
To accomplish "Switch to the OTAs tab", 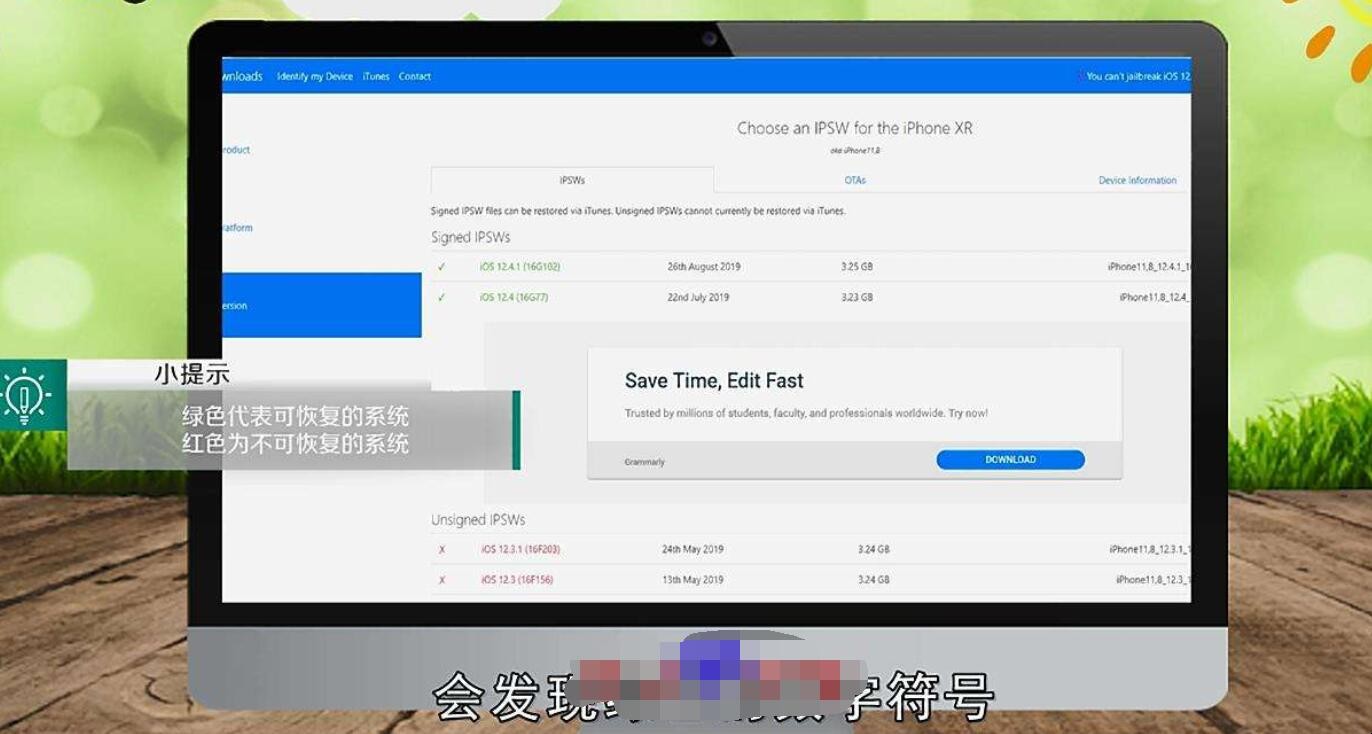I will tap(855, 180).
